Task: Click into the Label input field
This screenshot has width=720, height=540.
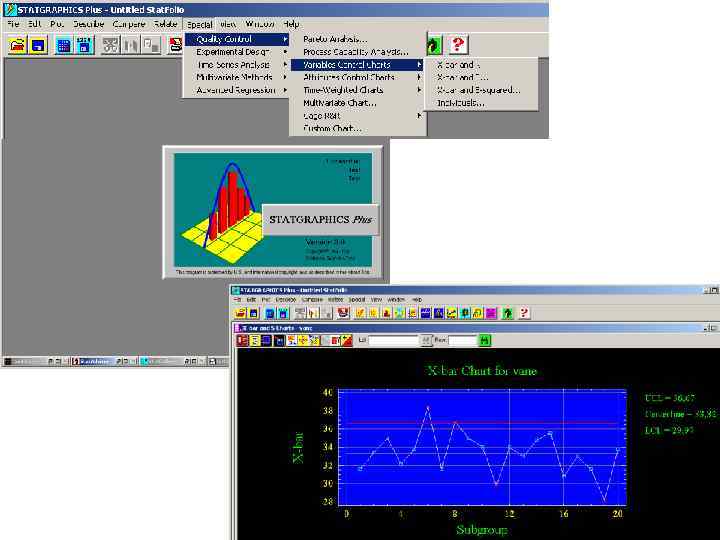Action: 393,340
